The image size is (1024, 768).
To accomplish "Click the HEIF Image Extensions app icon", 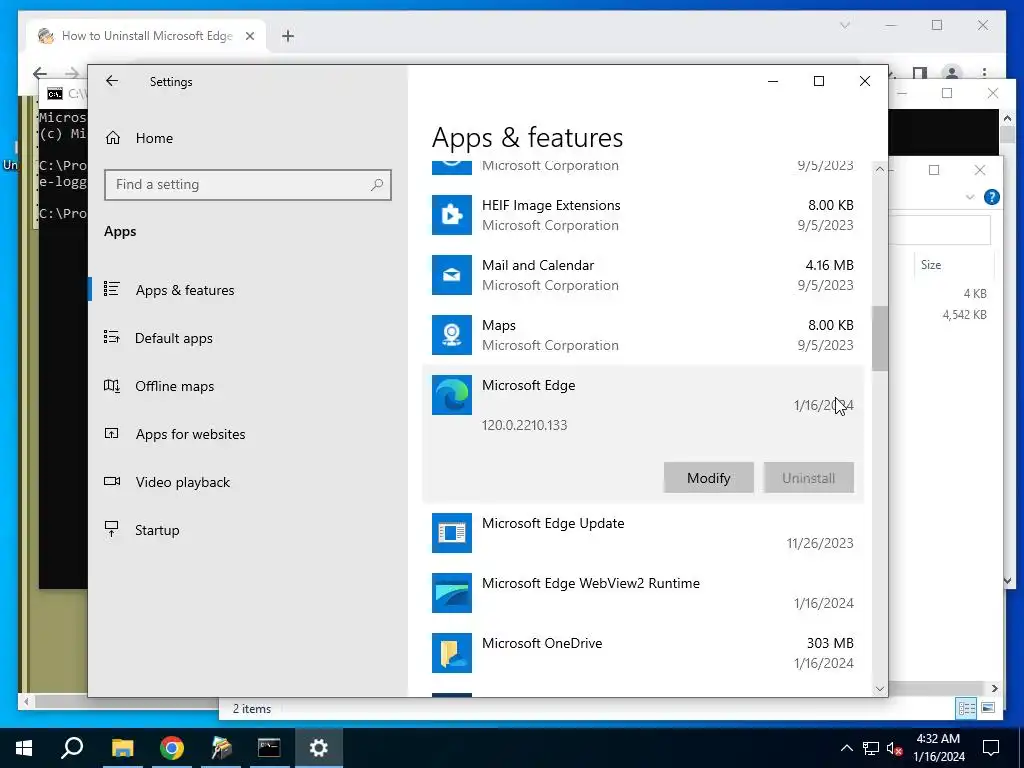I will point(451,215).
